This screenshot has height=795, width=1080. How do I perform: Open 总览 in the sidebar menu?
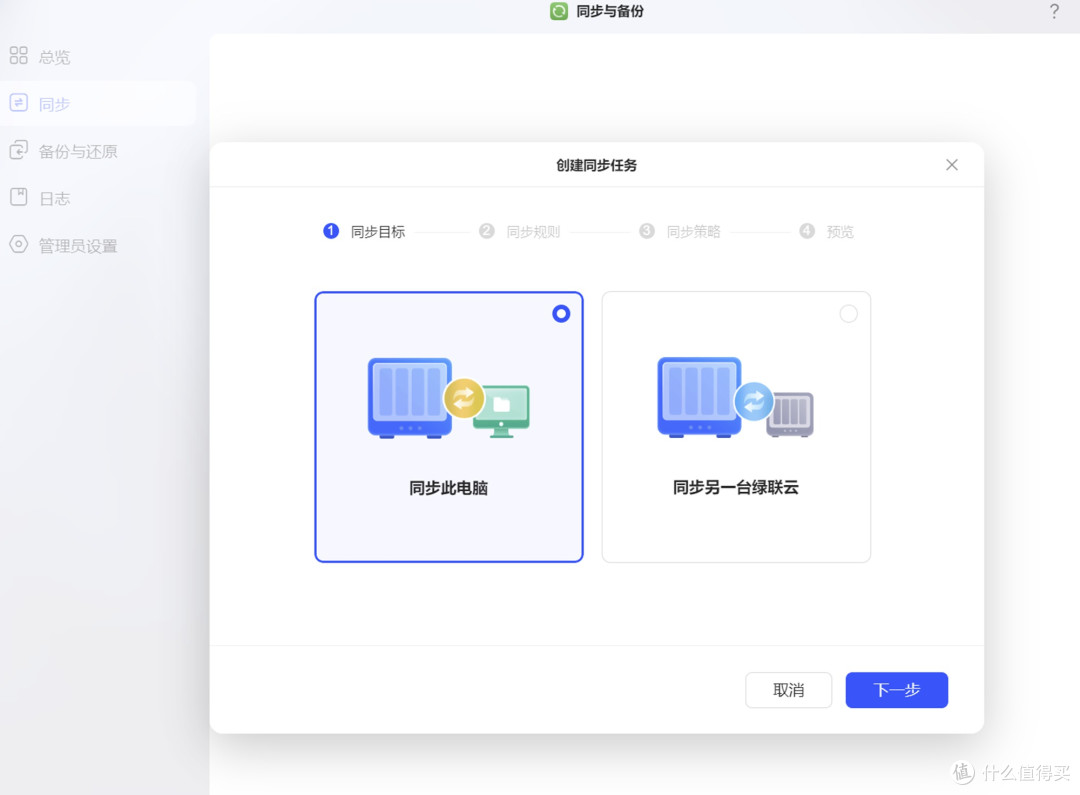coord(54,56)
